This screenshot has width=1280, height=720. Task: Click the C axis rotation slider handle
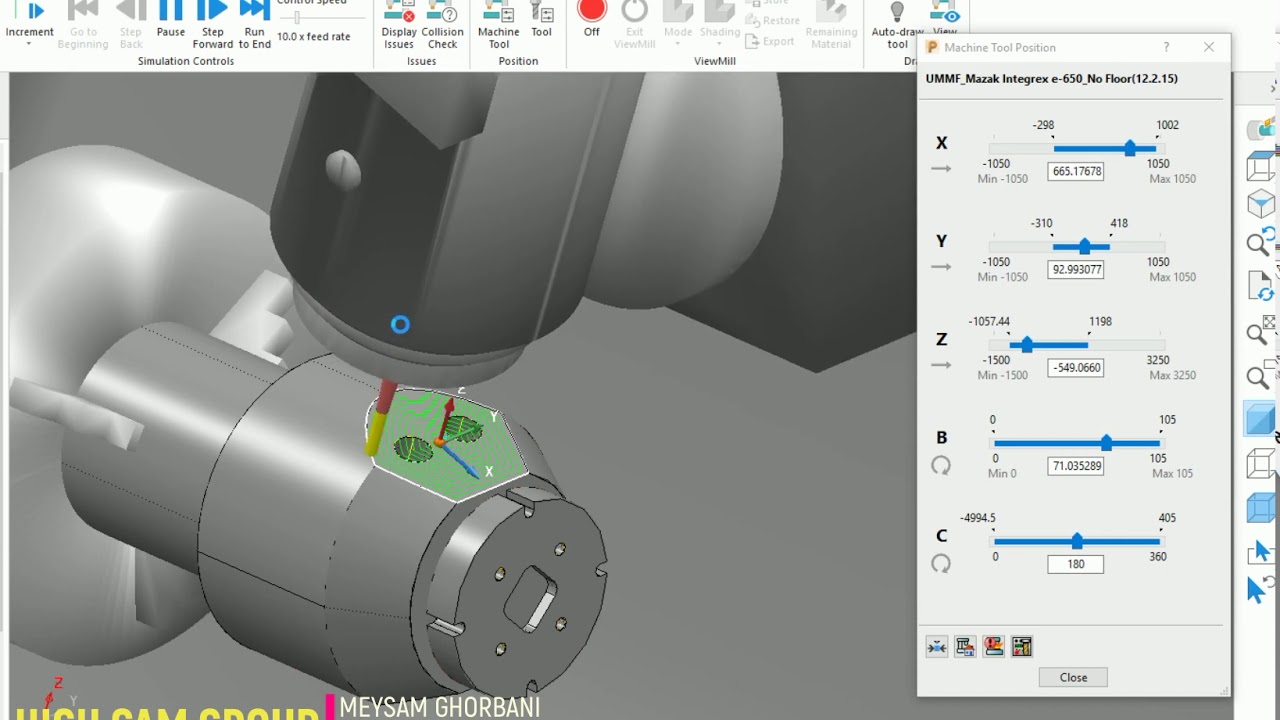[1077, 541]
